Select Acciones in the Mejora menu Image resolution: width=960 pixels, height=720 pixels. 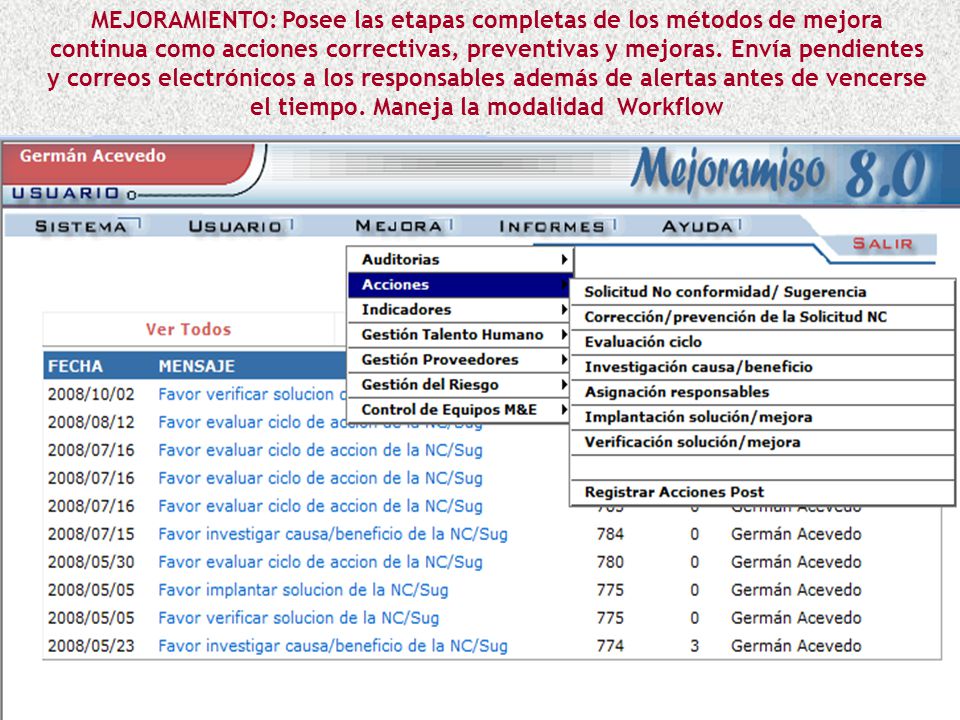[x=460, y=285]
